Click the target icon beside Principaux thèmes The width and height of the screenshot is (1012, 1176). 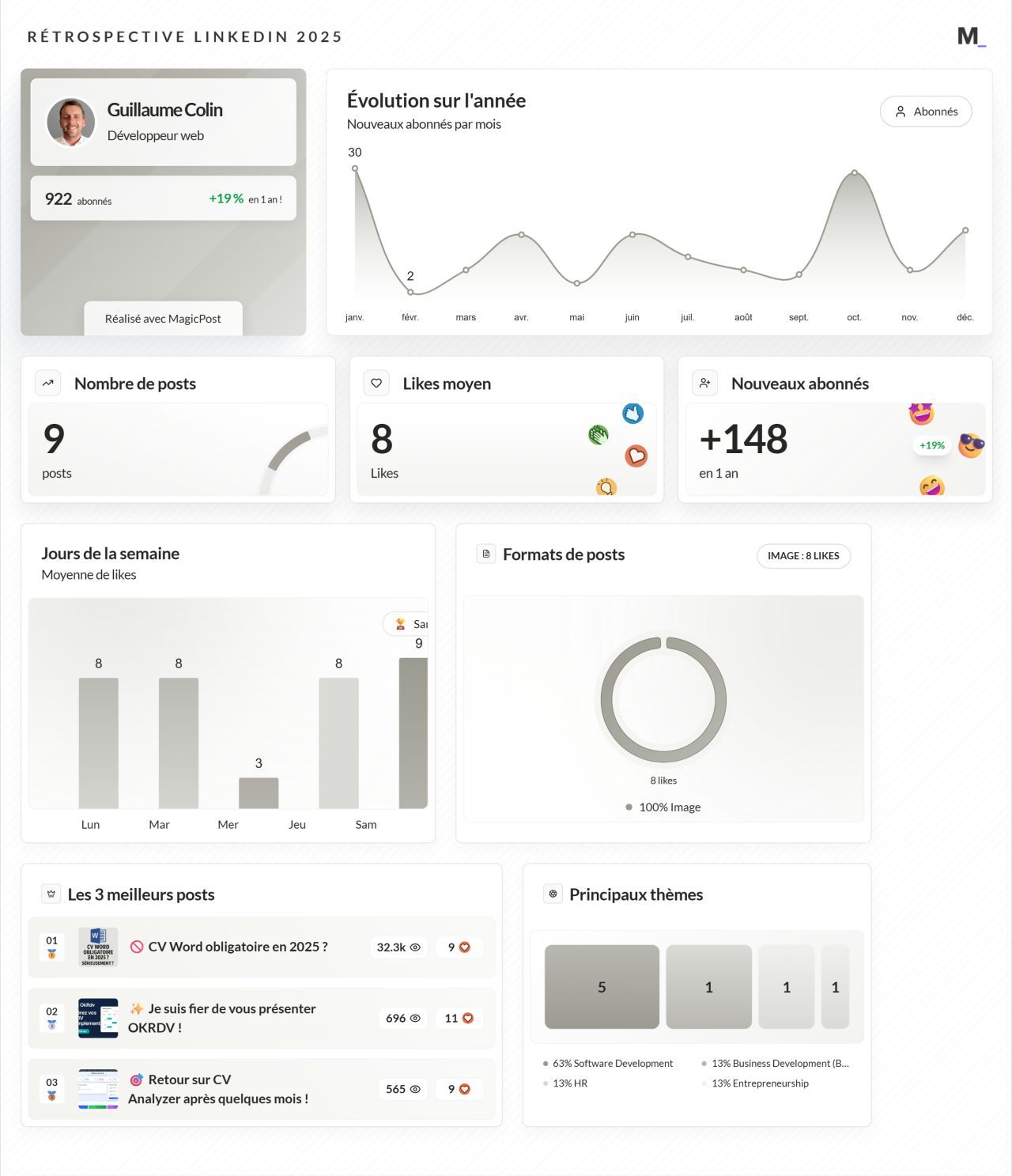pos(553,894)
